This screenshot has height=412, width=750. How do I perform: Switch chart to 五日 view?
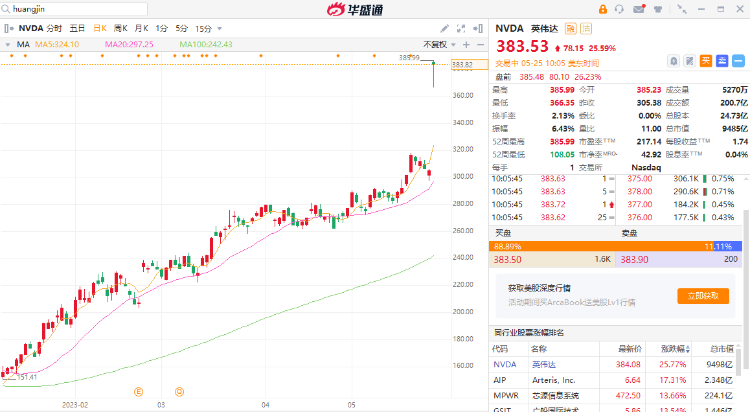77,29
